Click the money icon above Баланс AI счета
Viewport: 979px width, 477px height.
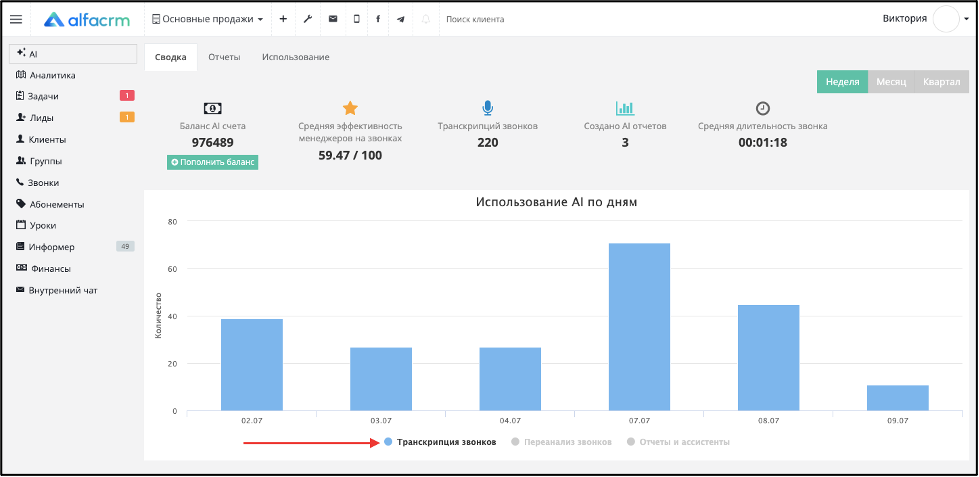tap(213, 109)
